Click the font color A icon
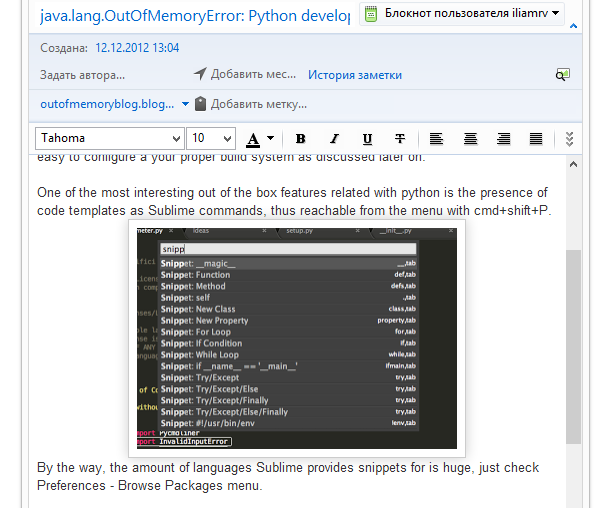 click(253, 140)
